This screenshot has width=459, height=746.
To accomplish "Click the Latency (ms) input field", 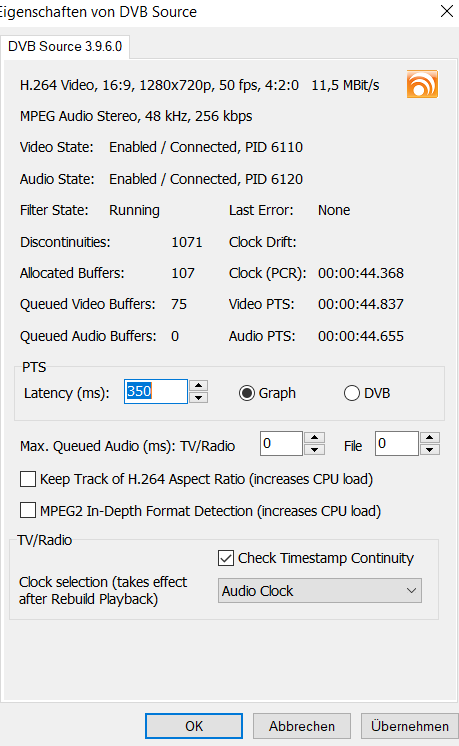I will [156, 392].
